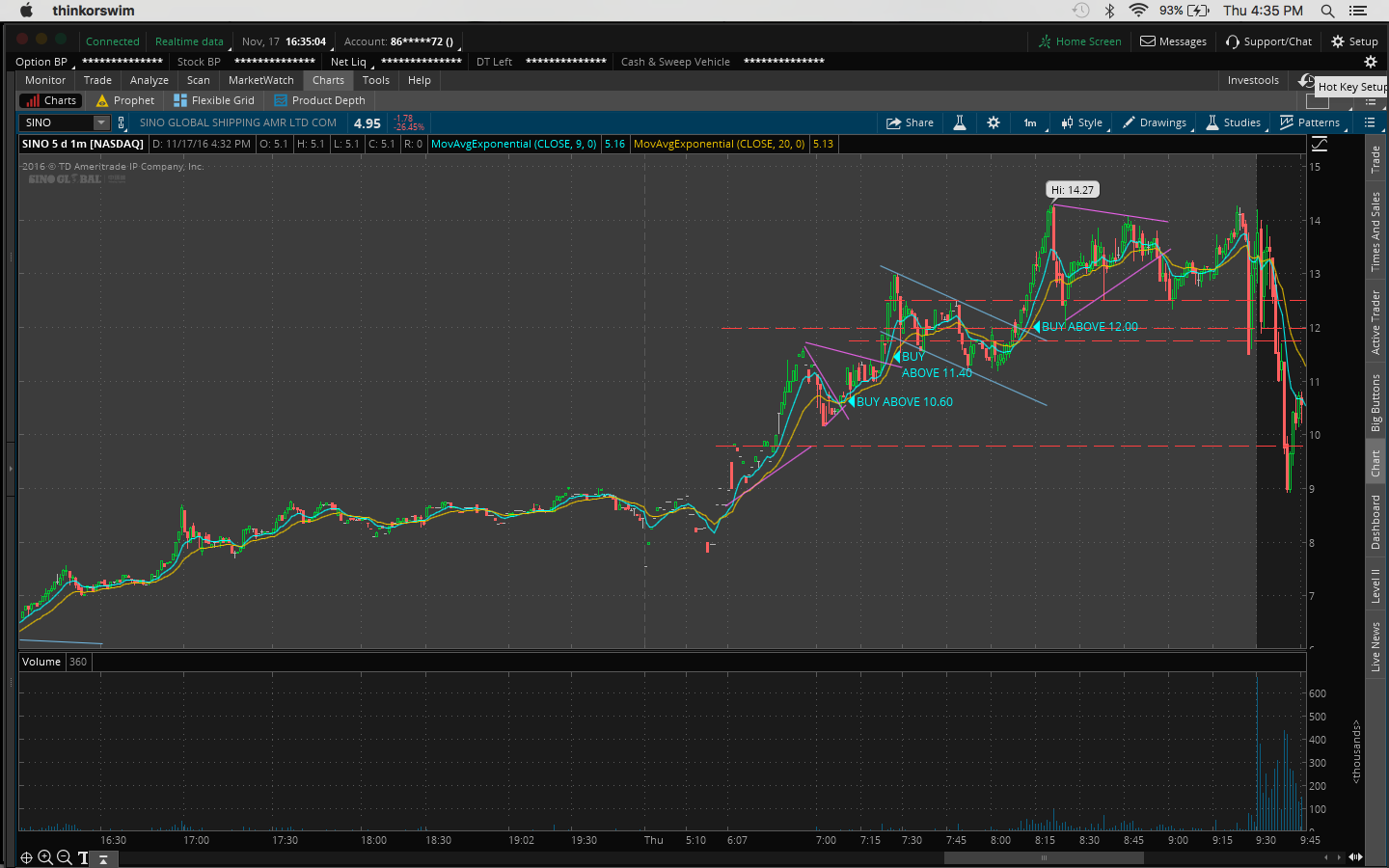The image size is (1389, 868).
Task: Click the Volume study label
Action: point(41,662)
